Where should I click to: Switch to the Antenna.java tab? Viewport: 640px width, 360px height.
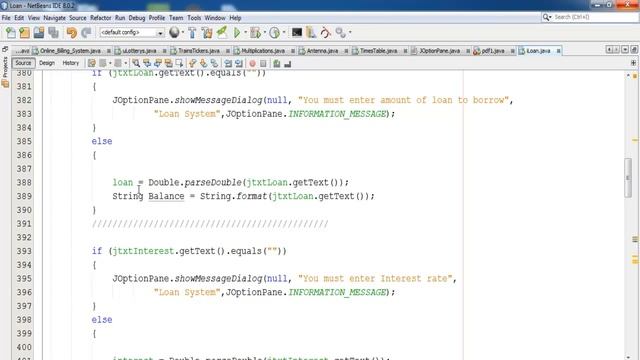[x=322, y=51]
